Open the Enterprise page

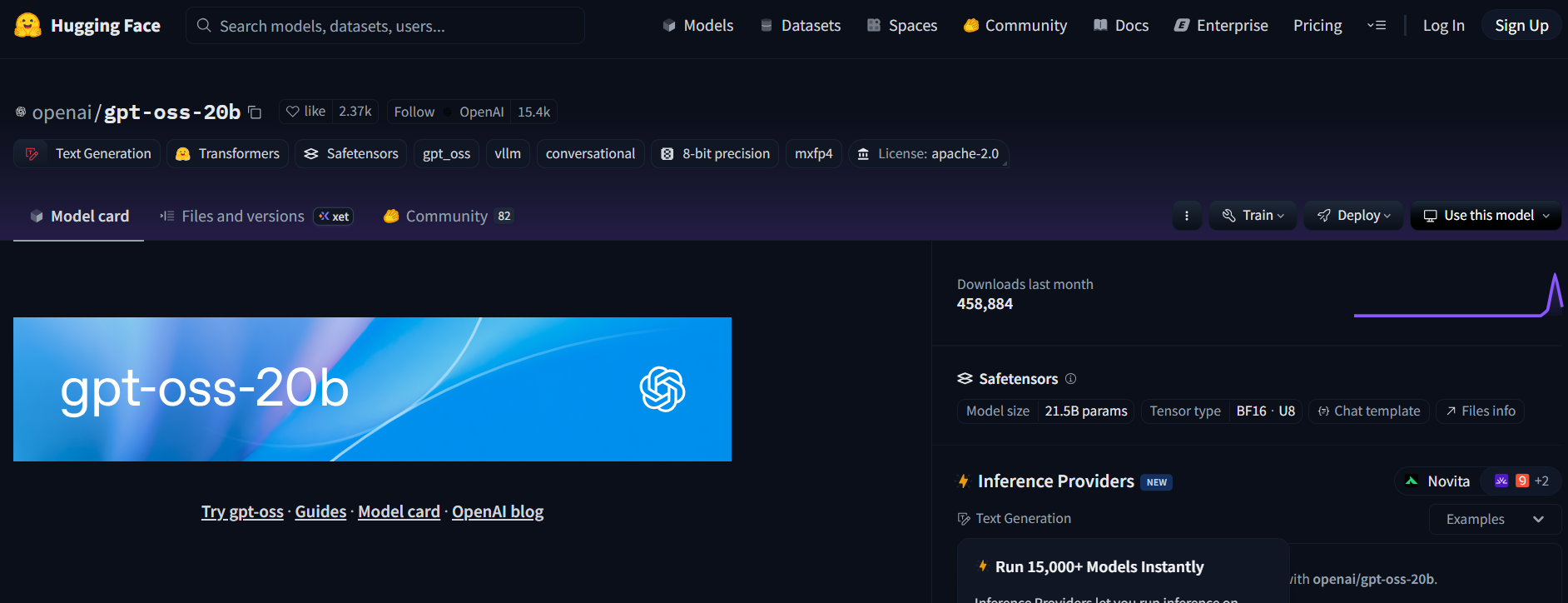click(1221, 26)
